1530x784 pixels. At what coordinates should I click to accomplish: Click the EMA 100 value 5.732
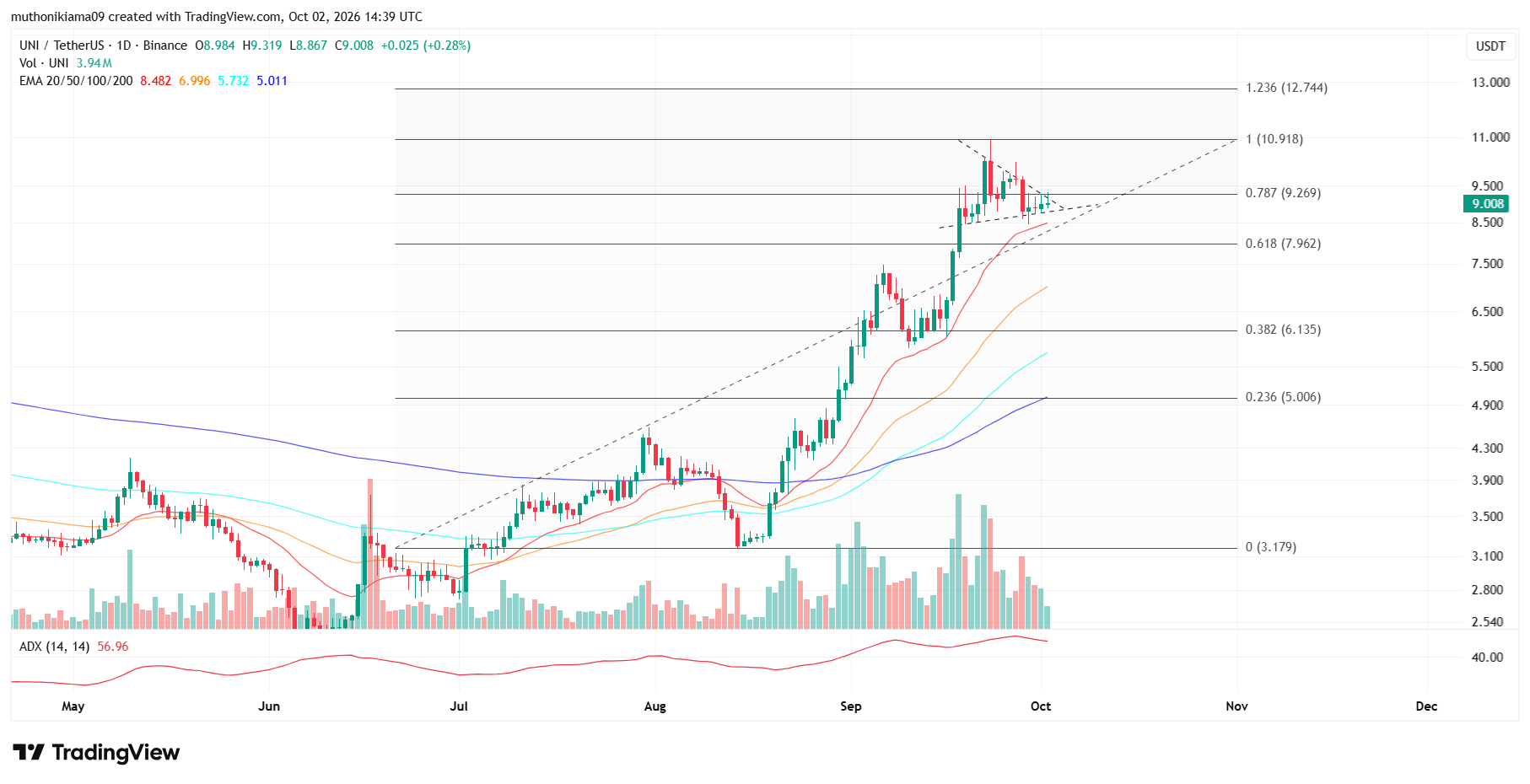click(233, 81)
